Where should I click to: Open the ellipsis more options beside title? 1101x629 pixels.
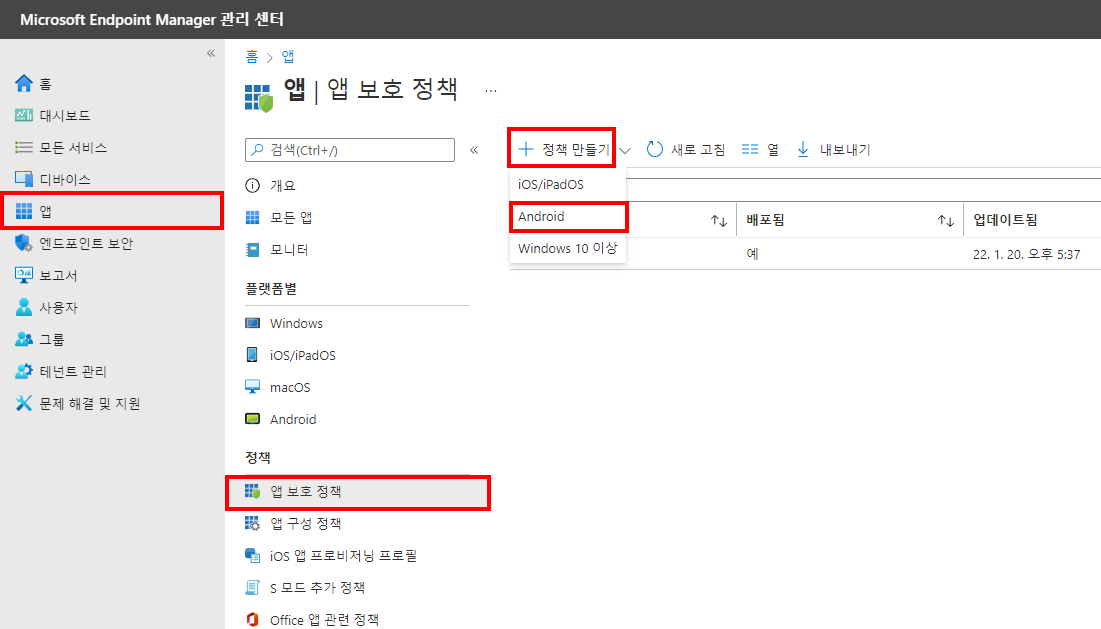[x=491, y=91]
